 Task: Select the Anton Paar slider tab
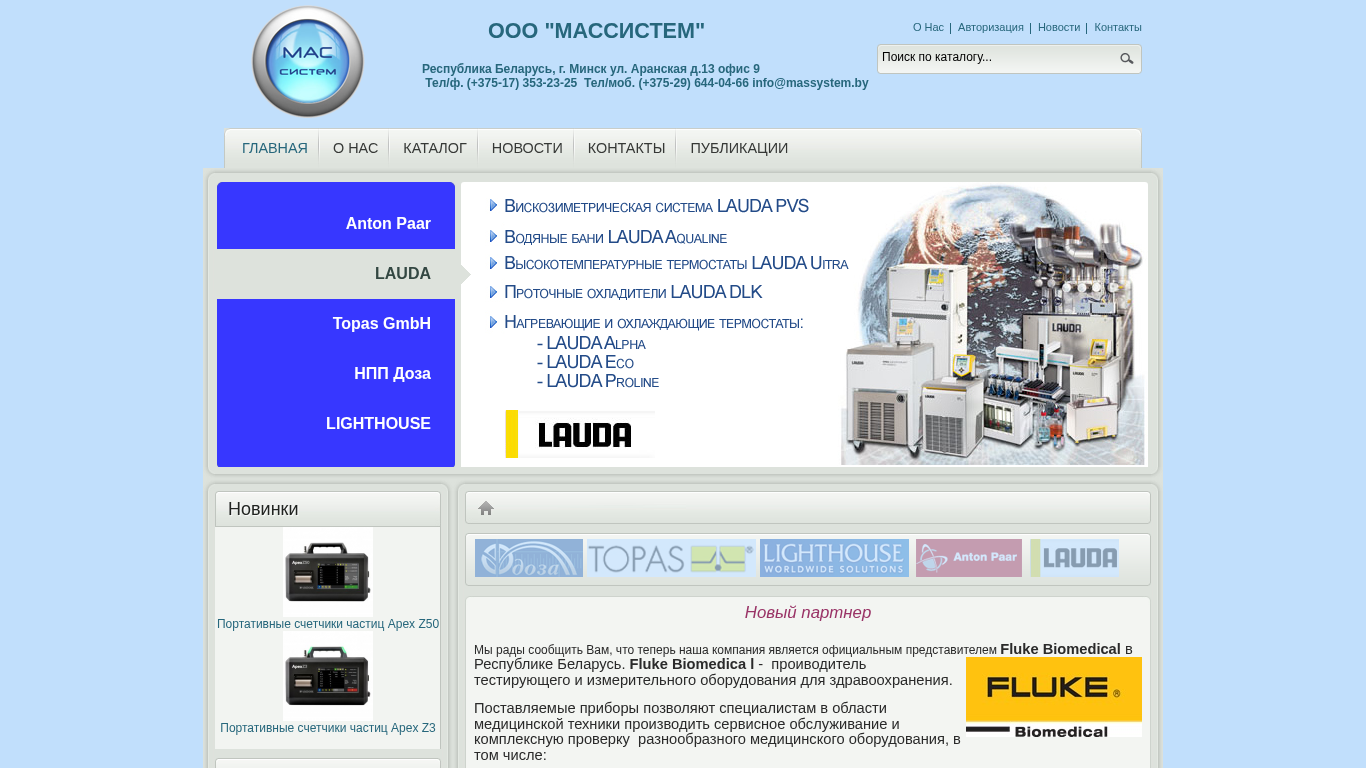336,224
